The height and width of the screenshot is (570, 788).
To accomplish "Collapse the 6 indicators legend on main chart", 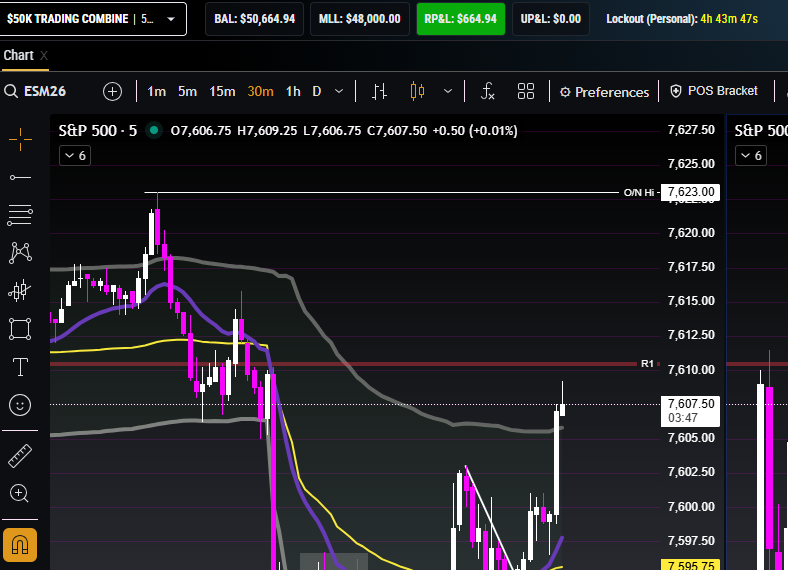I will [75, 156].
